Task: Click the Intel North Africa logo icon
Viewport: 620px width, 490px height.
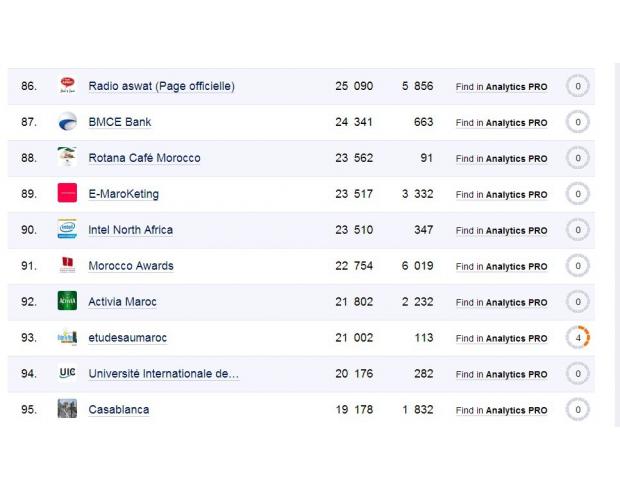Action: coord(67,229)
